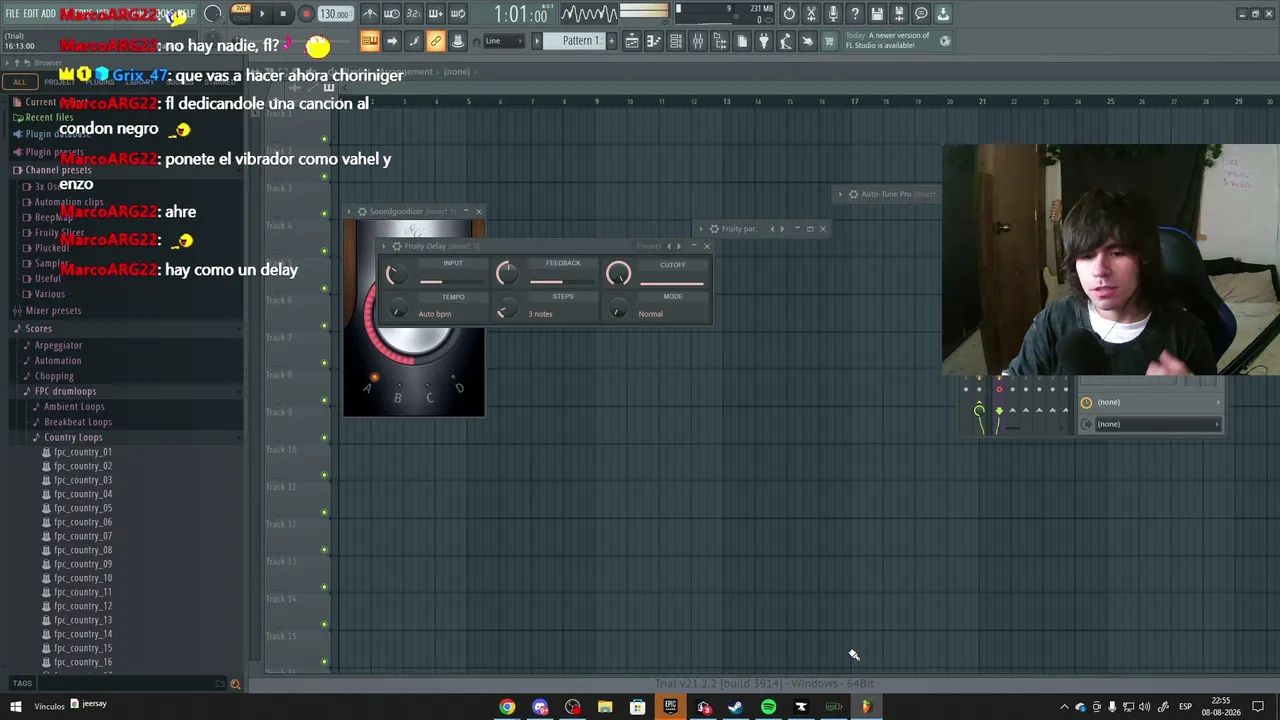Stop playback with the stop button
The image size is (1280, 720).
(283, 14)
